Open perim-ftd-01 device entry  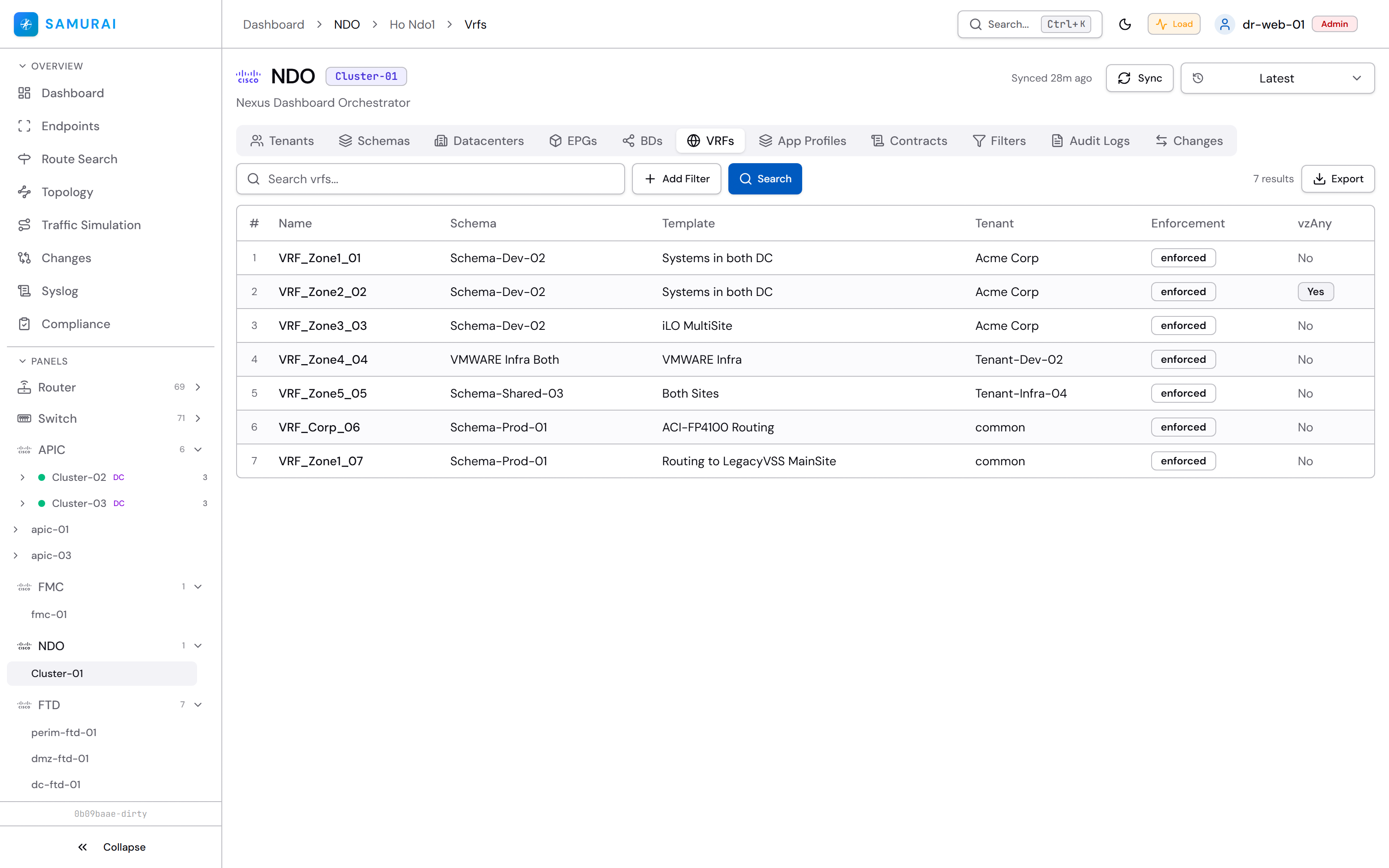coord(64,733)
